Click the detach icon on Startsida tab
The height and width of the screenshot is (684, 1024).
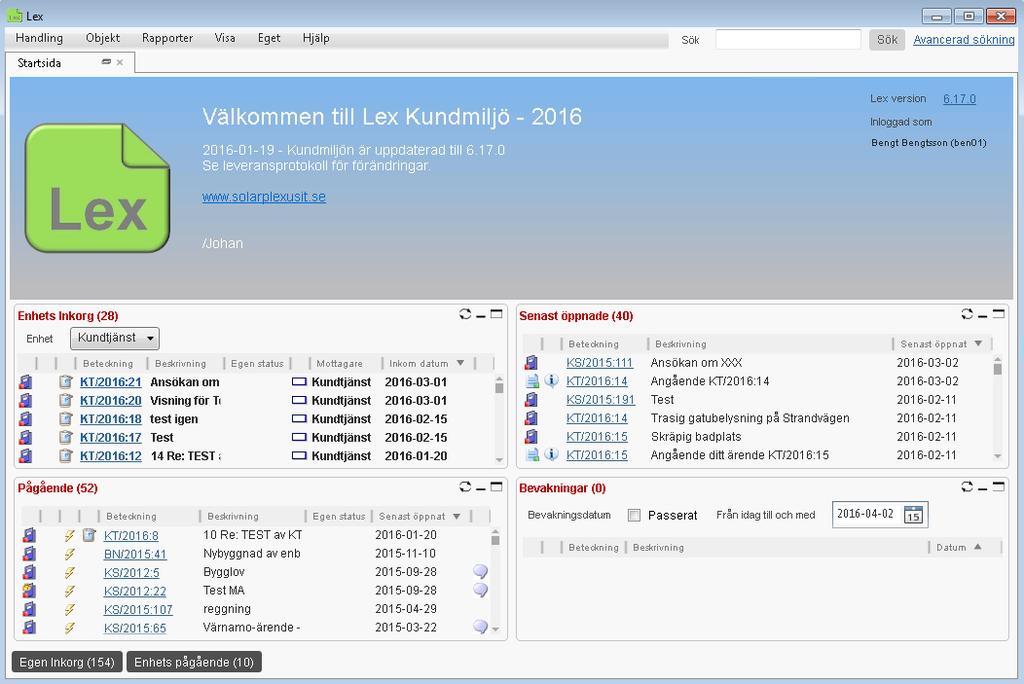[x=106, y=62]
